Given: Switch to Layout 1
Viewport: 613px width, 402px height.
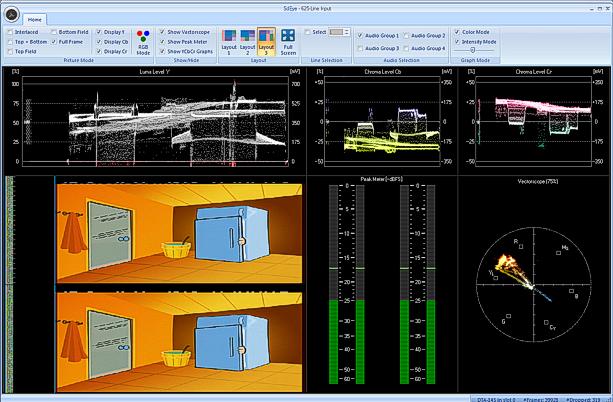Looking at the screenshot, I should click(x=227, y=40).
